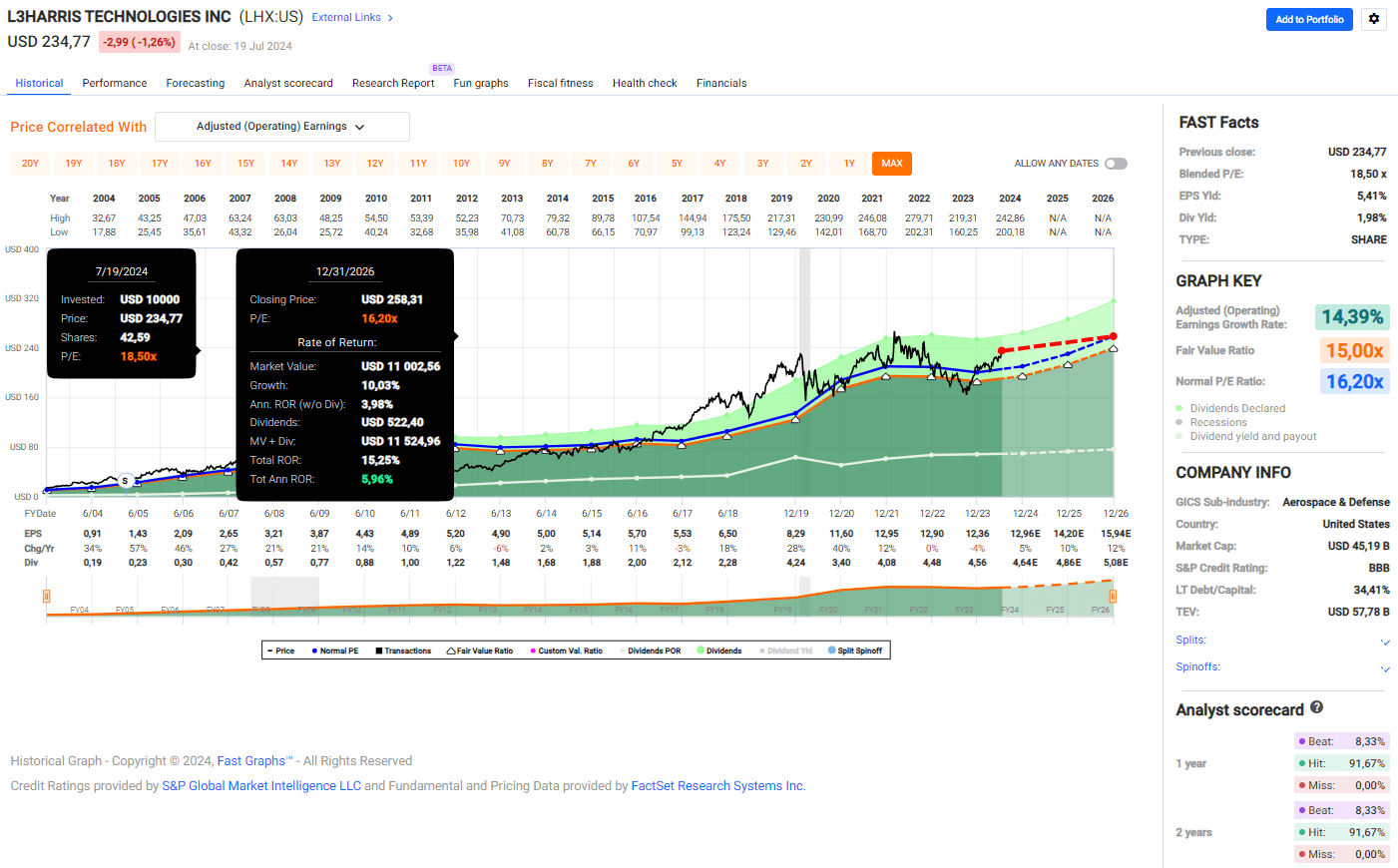Open the Research Report tab
1398x868 pixels.
click(393, 84)
